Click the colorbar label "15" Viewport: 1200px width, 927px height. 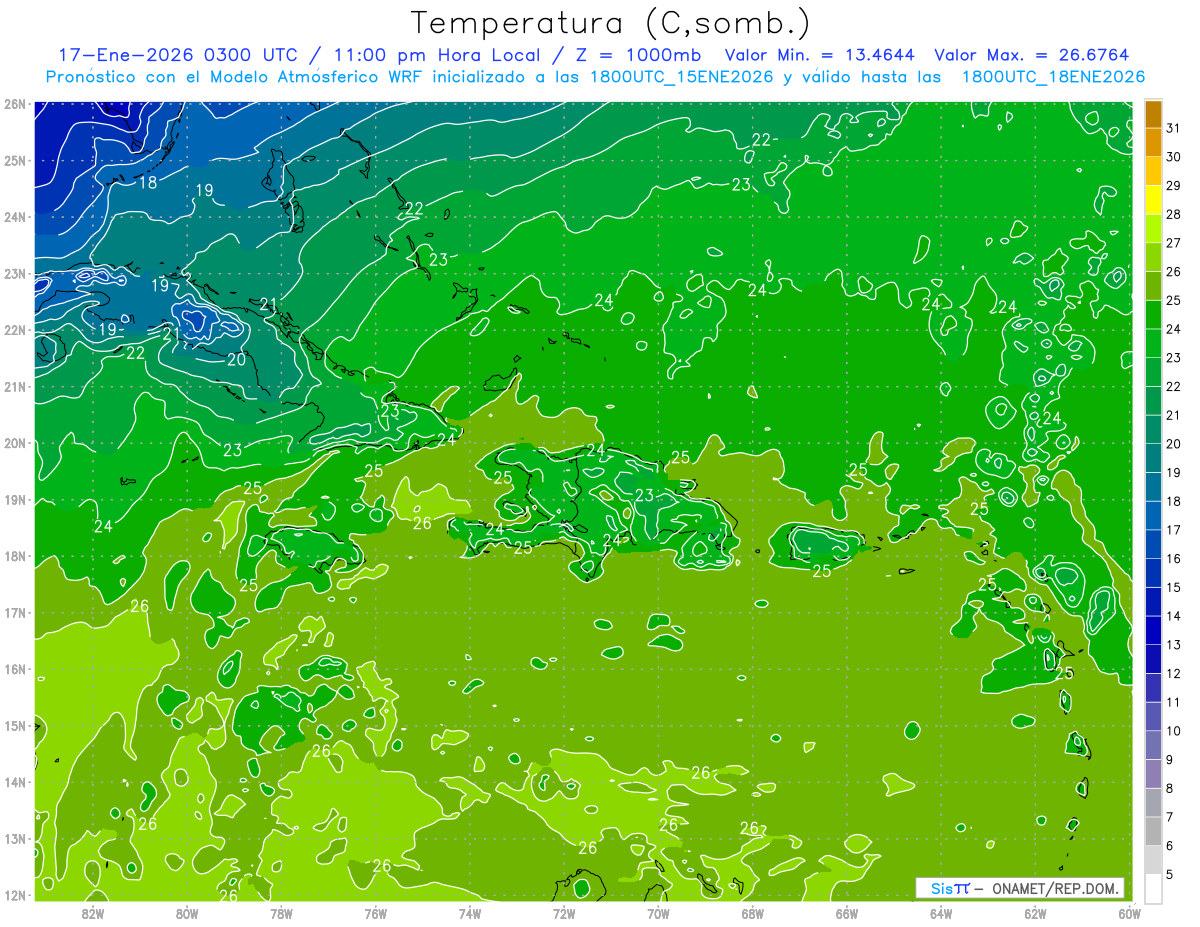1174,587
